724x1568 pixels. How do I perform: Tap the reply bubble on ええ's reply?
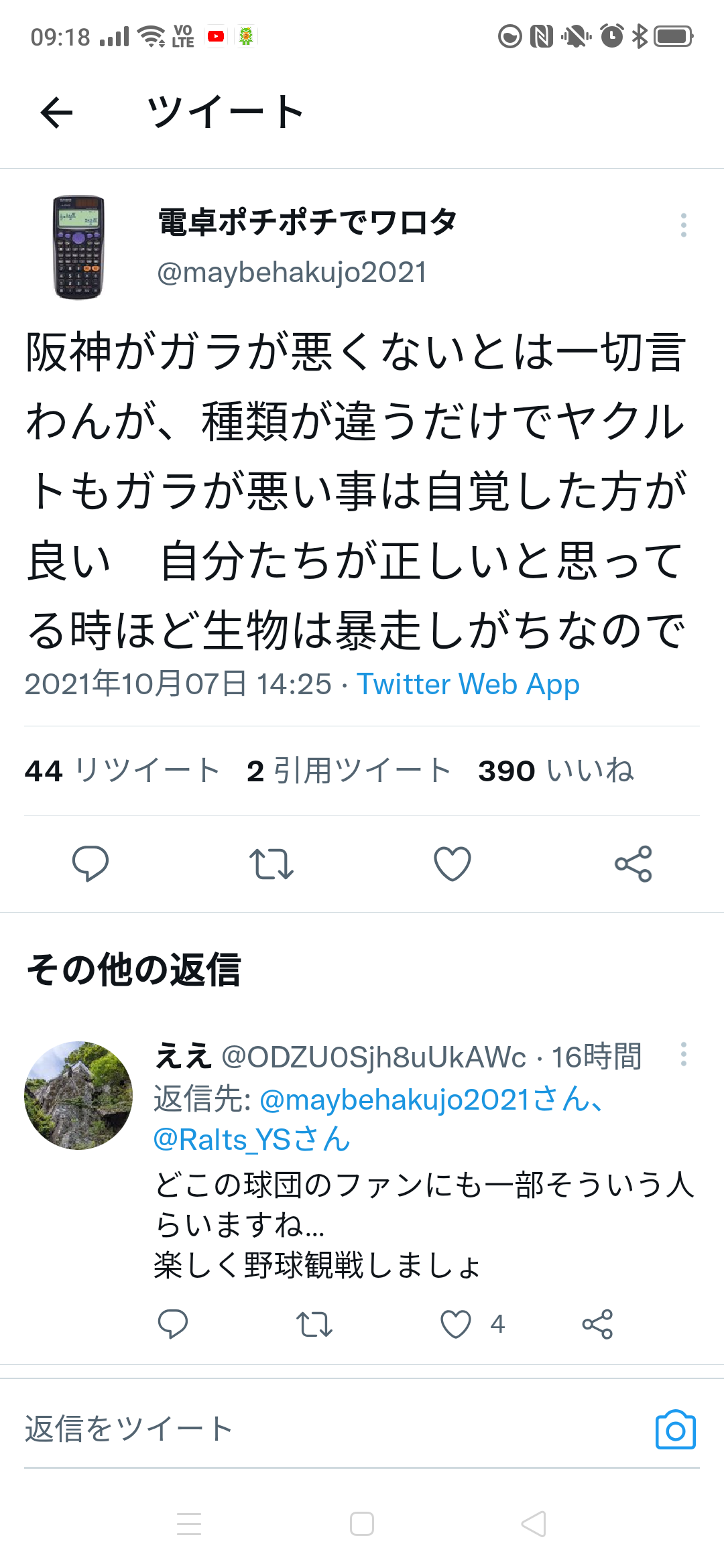(x=172, y=1324)
